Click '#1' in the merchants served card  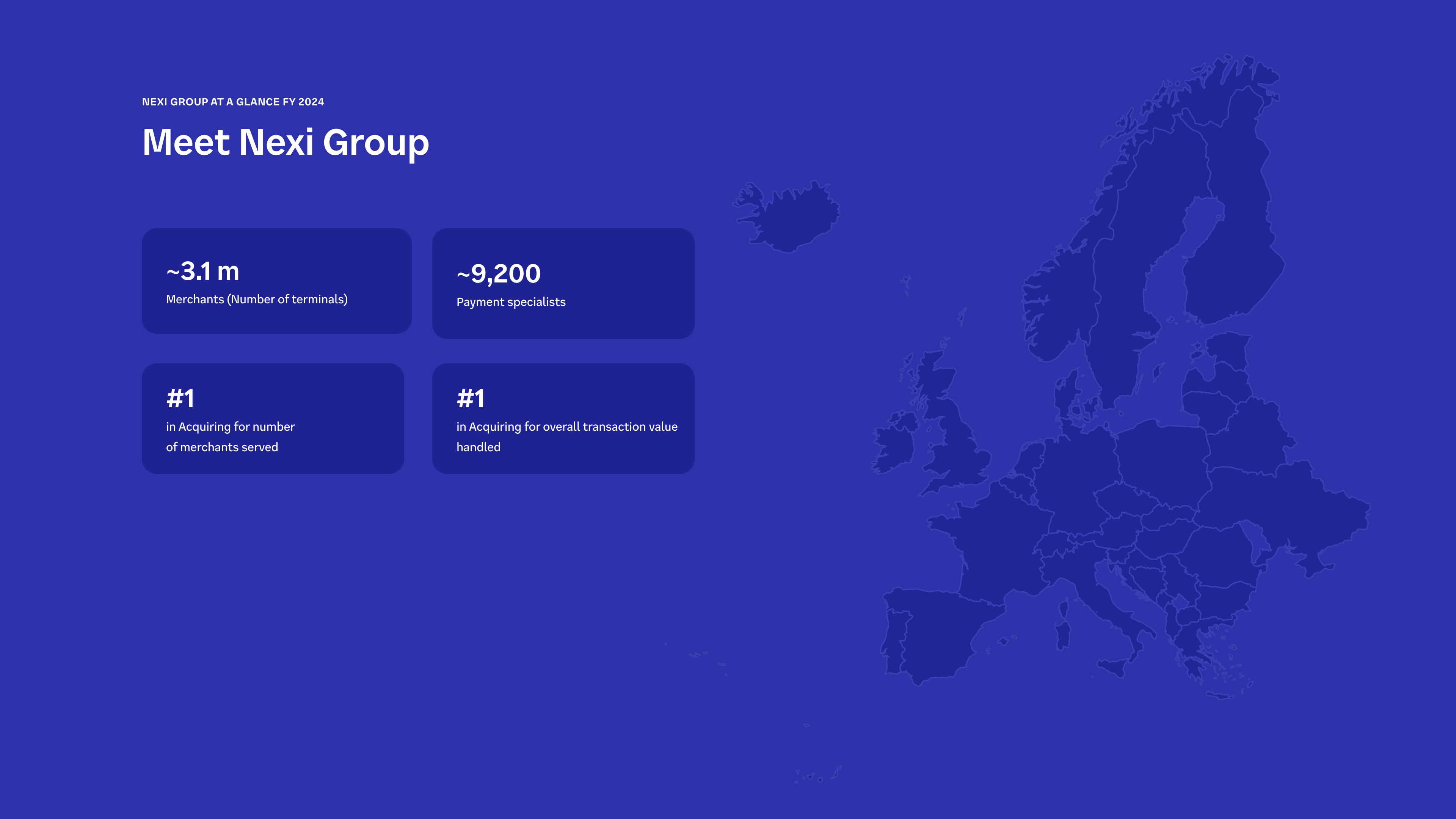[180, 399]
